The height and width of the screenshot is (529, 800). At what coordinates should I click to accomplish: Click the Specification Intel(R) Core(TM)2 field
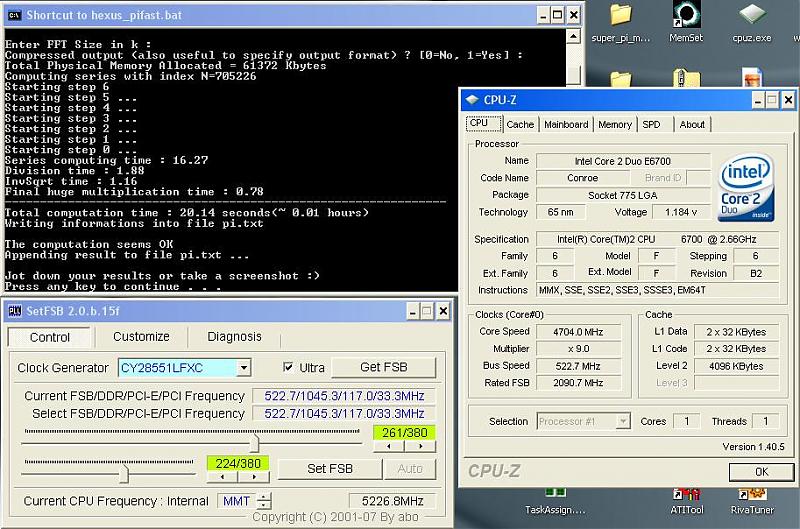pos(658,239)
